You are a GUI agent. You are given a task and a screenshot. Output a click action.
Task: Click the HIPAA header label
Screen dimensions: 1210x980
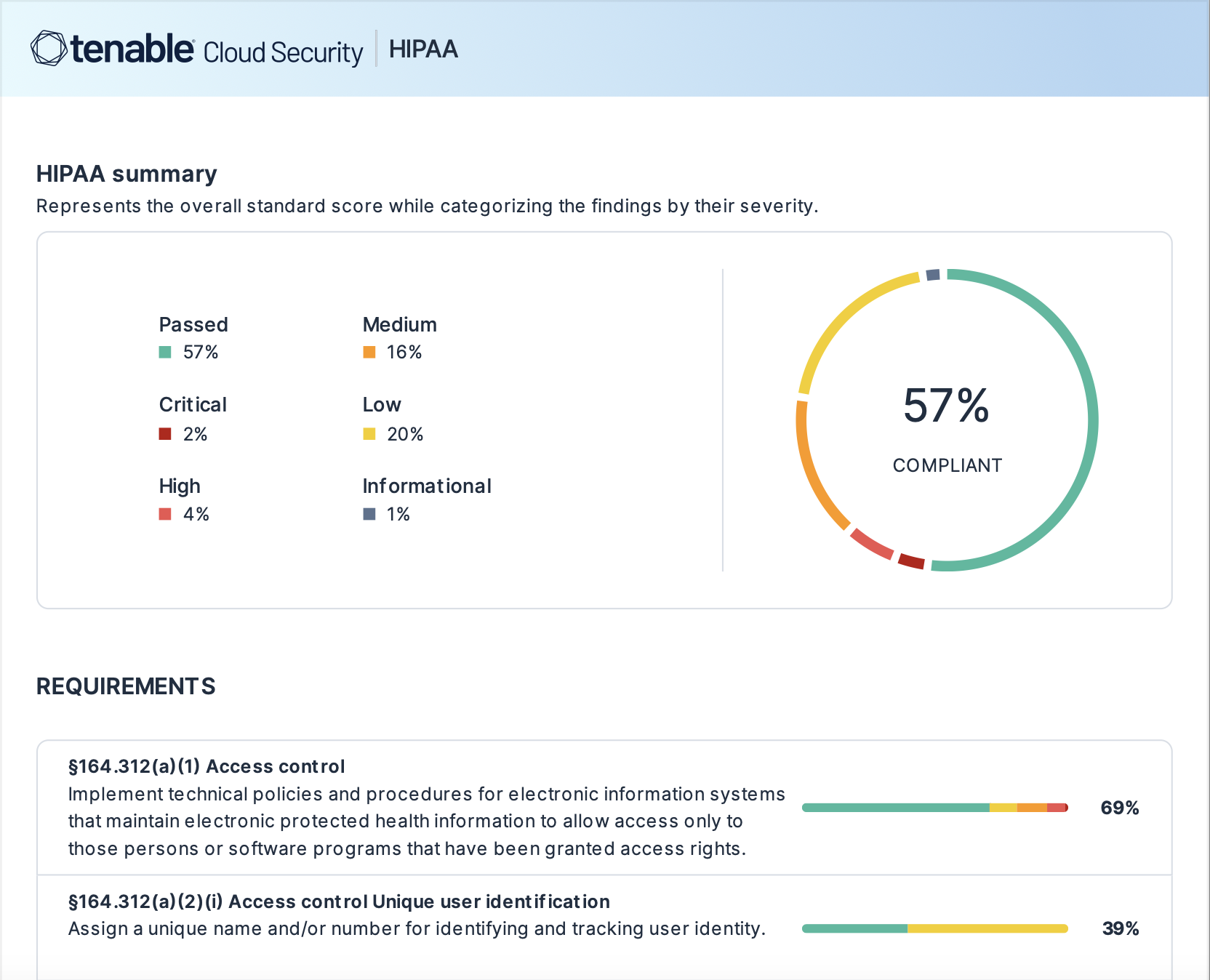(x=423, y=49)
